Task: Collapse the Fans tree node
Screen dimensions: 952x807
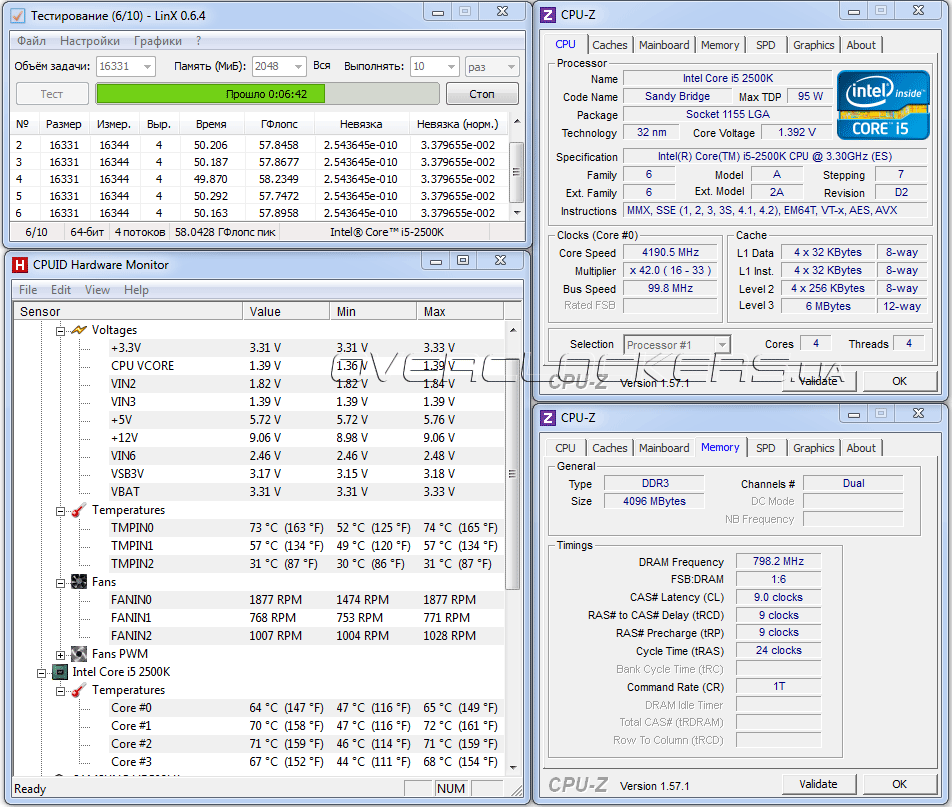Action: (x=60, y=583)
